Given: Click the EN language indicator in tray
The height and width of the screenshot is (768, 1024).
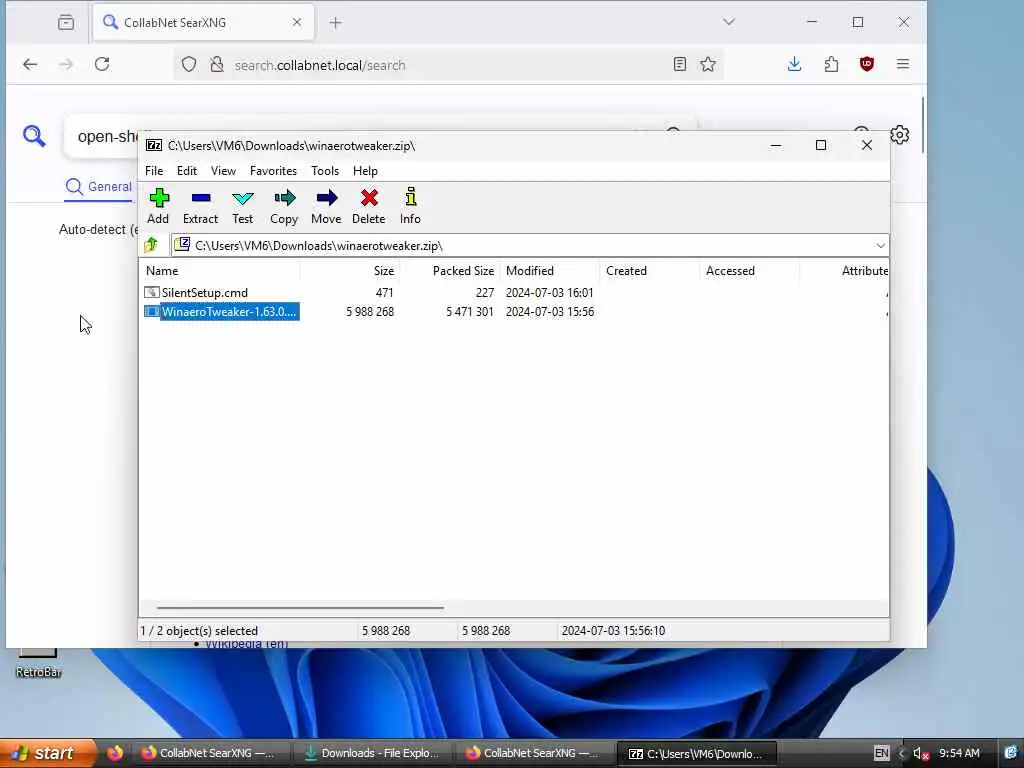Looking at the screenshot, I should (881, 754).
